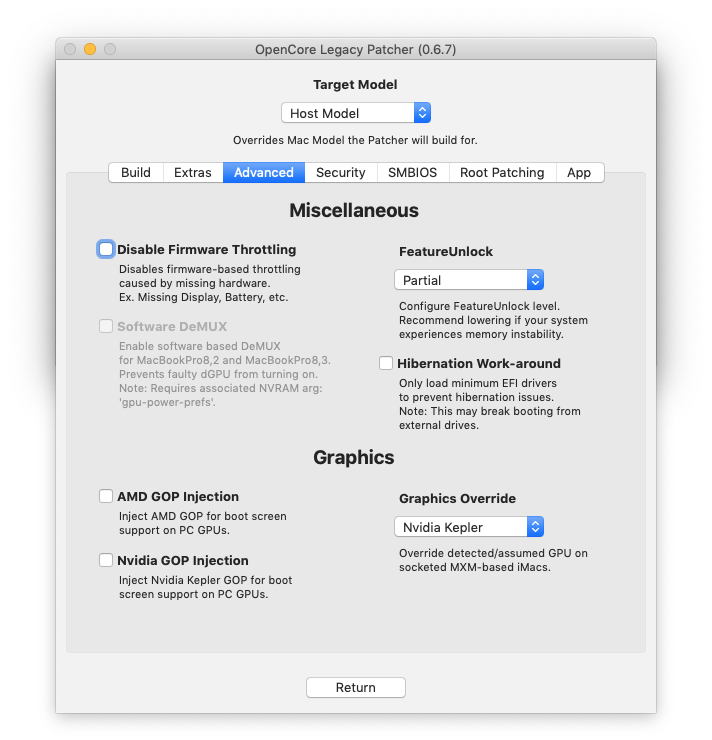Click the Miscellaneous section heading
Viewport: 712px width, 740px height.
point(354,210)
